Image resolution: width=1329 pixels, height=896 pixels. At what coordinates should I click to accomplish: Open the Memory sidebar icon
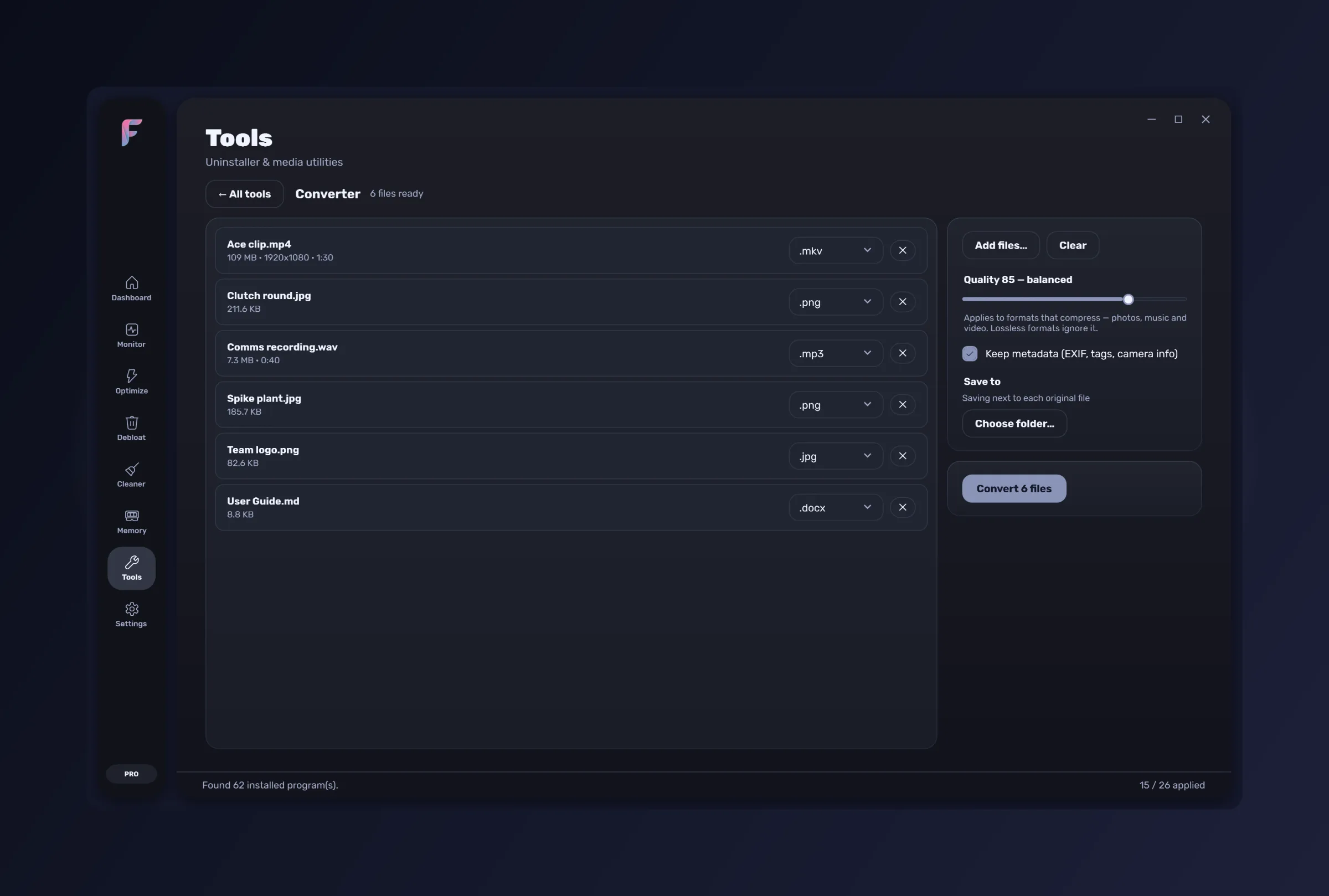click(x=131, y=522)
